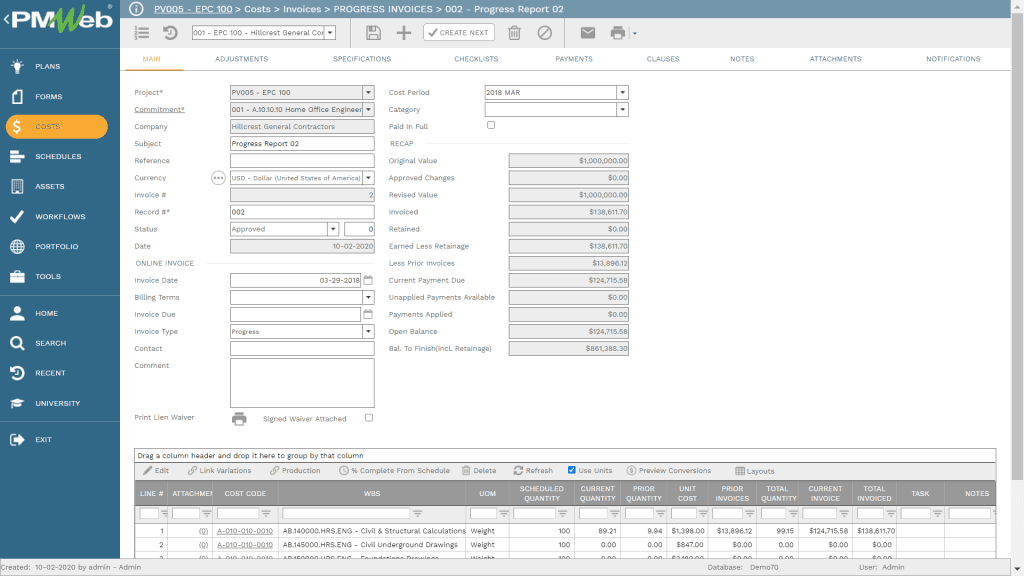Click the info icon next to breadcrumb
Viewport: 1024px width, 576px height.
136,8
